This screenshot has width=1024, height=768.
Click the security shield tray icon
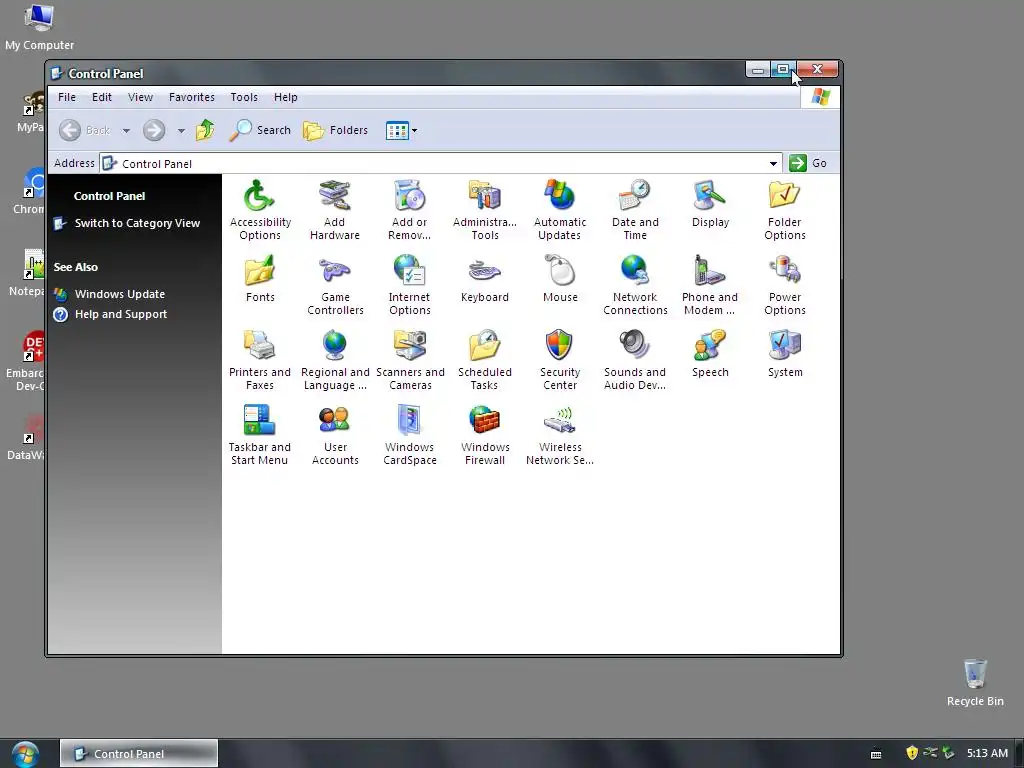912,753
